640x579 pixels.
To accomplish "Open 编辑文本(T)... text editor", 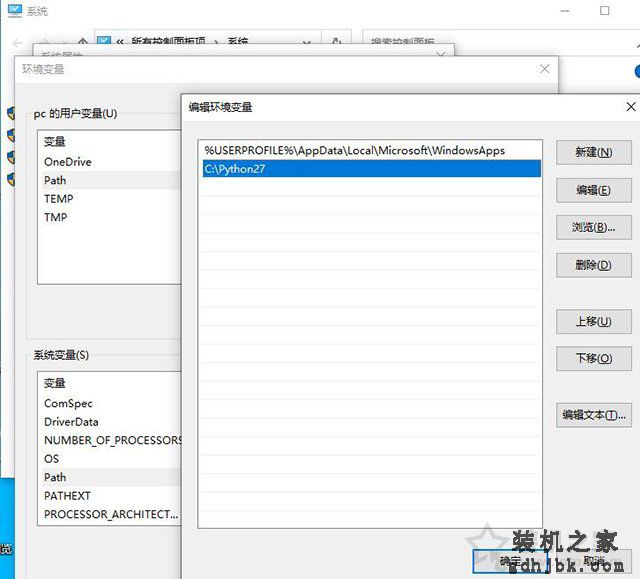I will pos(593,415).
